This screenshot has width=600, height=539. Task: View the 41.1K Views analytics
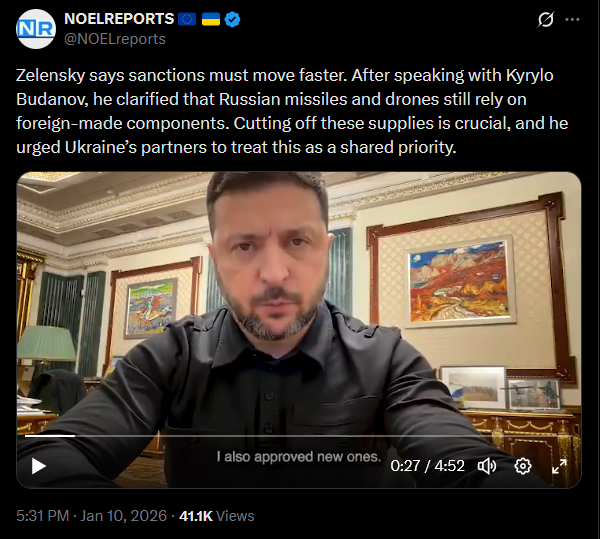tap(217, 516)
